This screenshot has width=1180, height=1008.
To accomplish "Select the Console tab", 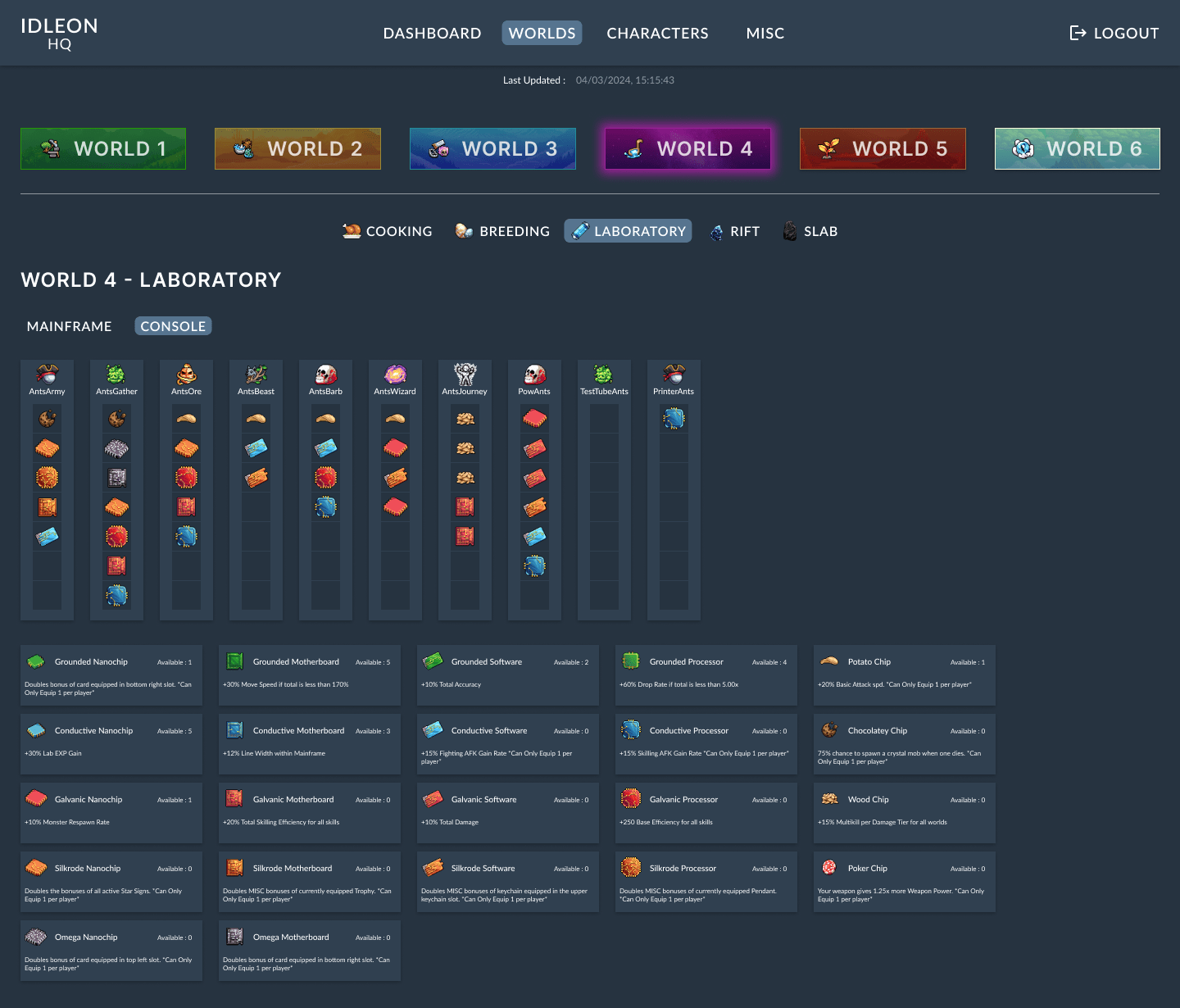I will pyautogui.click(x=173, y=326).
